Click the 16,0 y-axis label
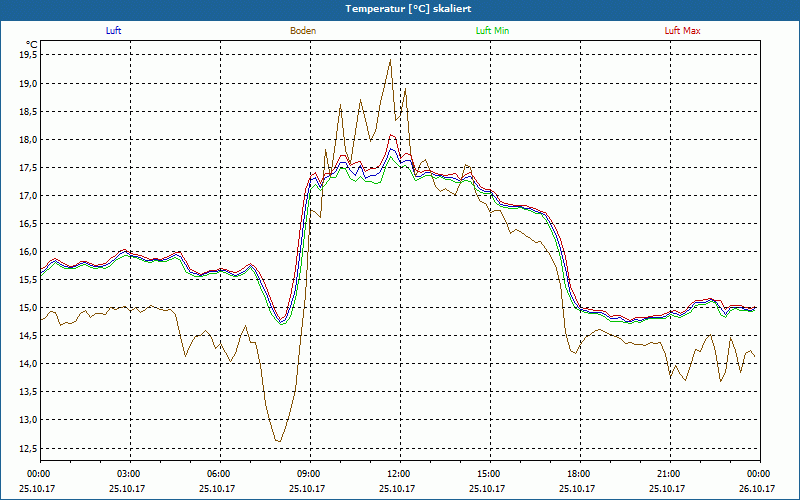This screenshot has width=800, height=500. pos(28,252)
